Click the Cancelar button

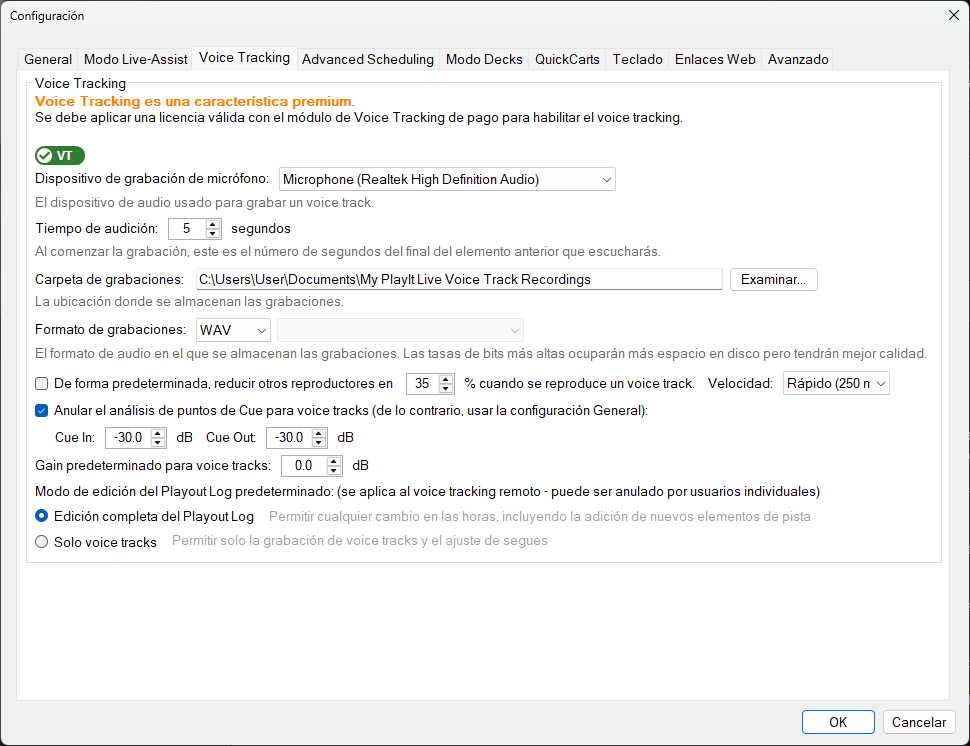click(x=919, y=722)
